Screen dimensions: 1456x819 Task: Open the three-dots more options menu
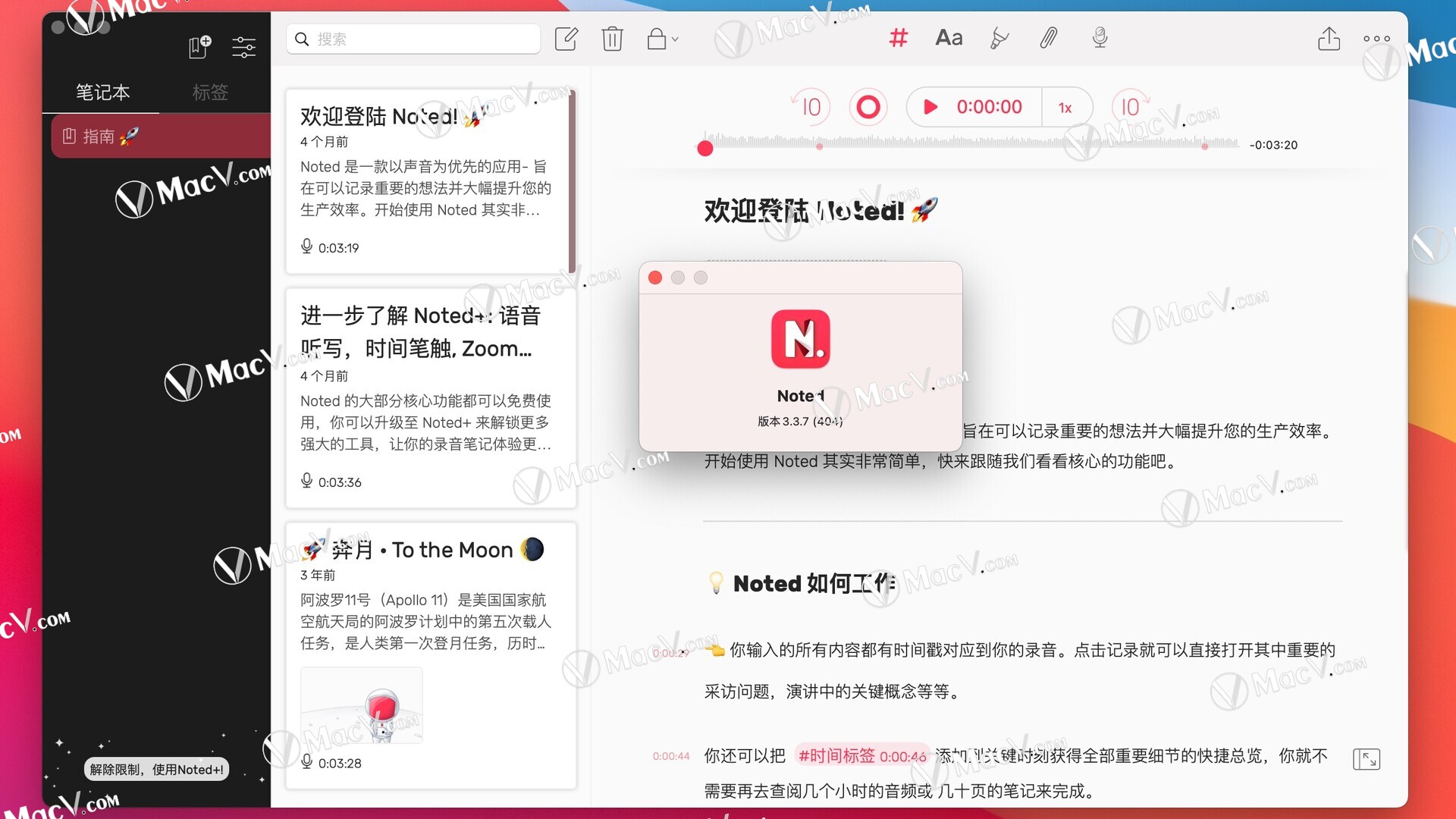pyautogui.click(x=1376, y=39)
